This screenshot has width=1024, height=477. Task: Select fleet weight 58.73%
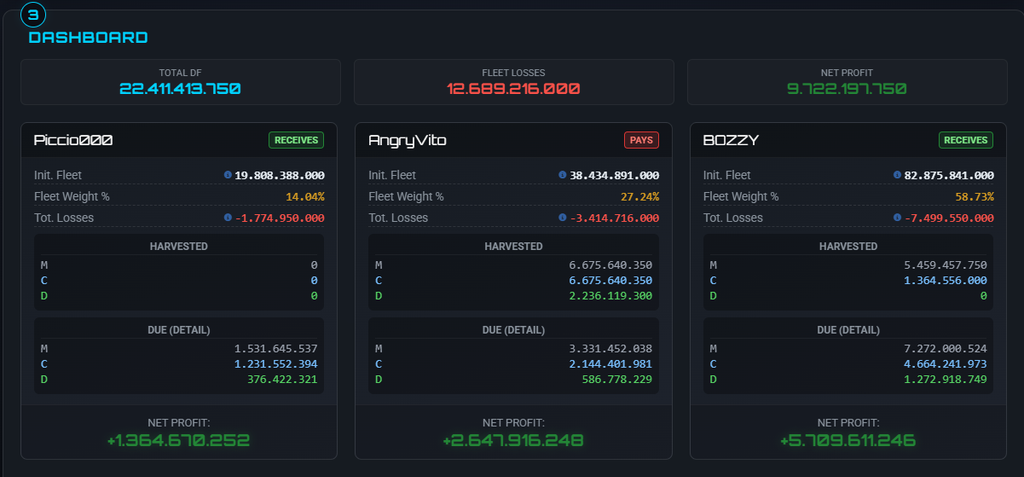(974, 197)
